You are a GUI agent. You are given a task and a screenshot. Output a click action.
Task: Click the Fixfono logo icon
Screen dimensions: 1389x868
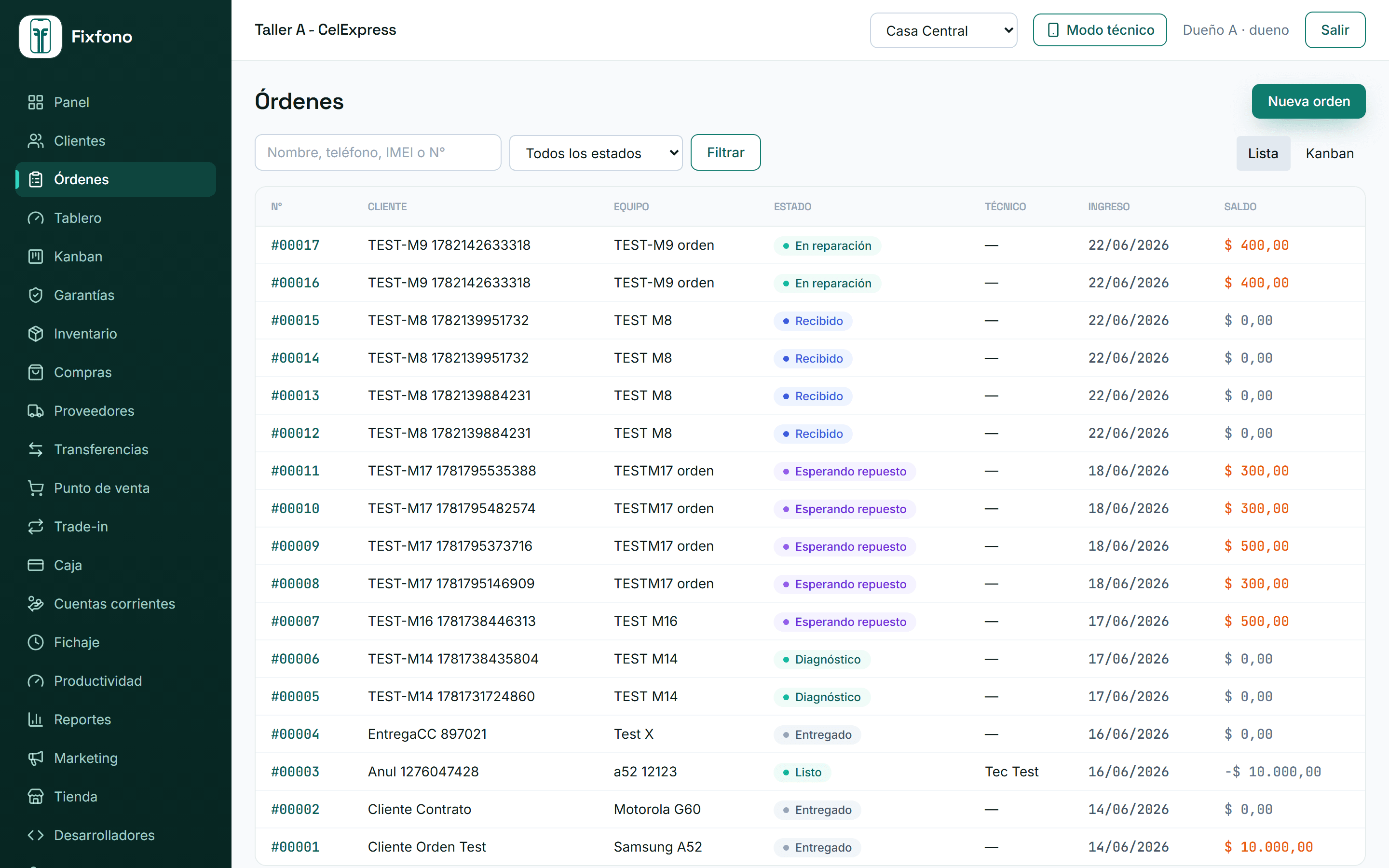(x=40, y=37)
